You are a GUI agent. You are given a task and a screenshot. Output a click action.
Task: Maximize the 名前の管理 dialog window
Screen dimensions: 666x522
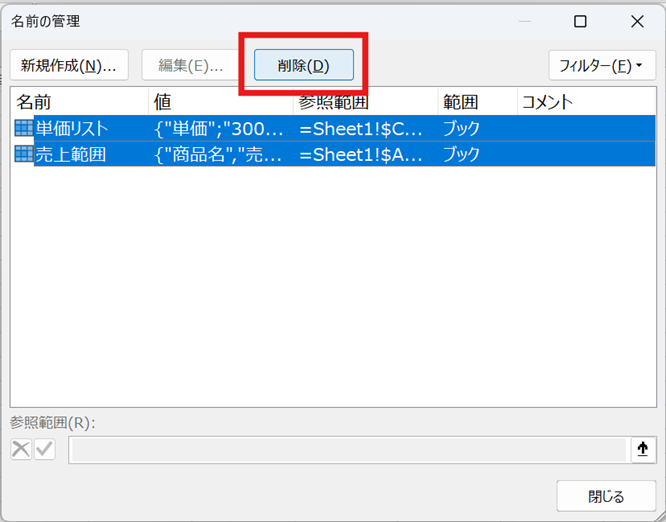[x=580, y=21]
